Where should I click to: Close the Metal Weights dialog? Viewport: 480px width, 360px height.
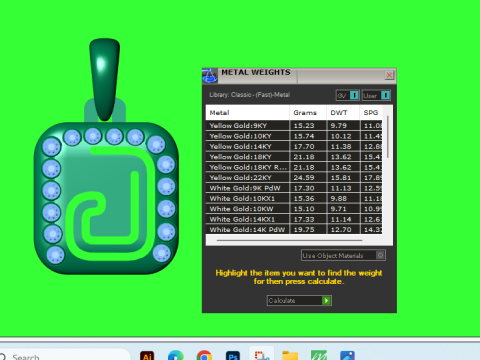[389, 75]
